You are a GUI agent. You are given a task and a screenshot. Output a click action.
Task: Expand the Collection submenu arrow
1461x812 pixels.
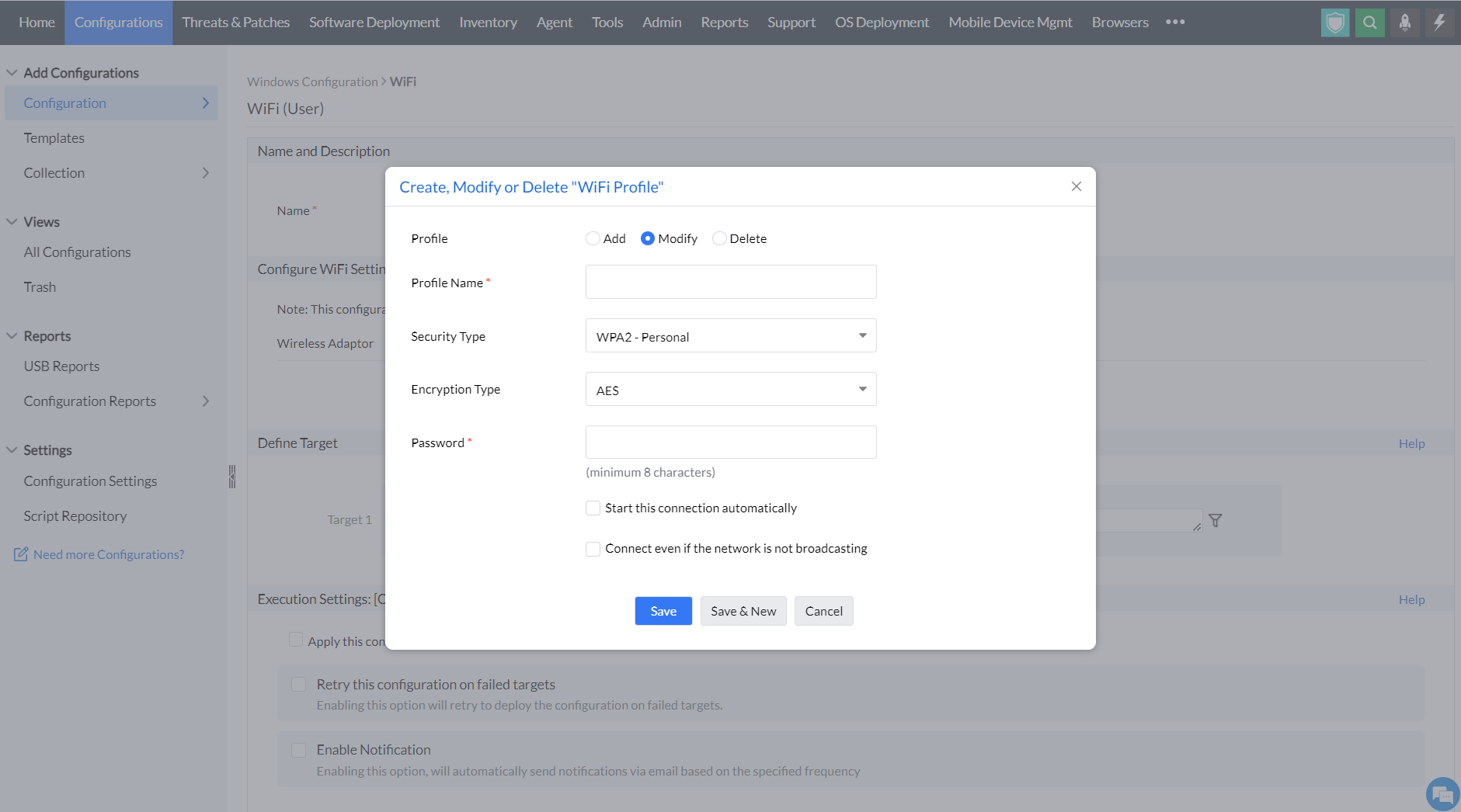click(206, 173)
